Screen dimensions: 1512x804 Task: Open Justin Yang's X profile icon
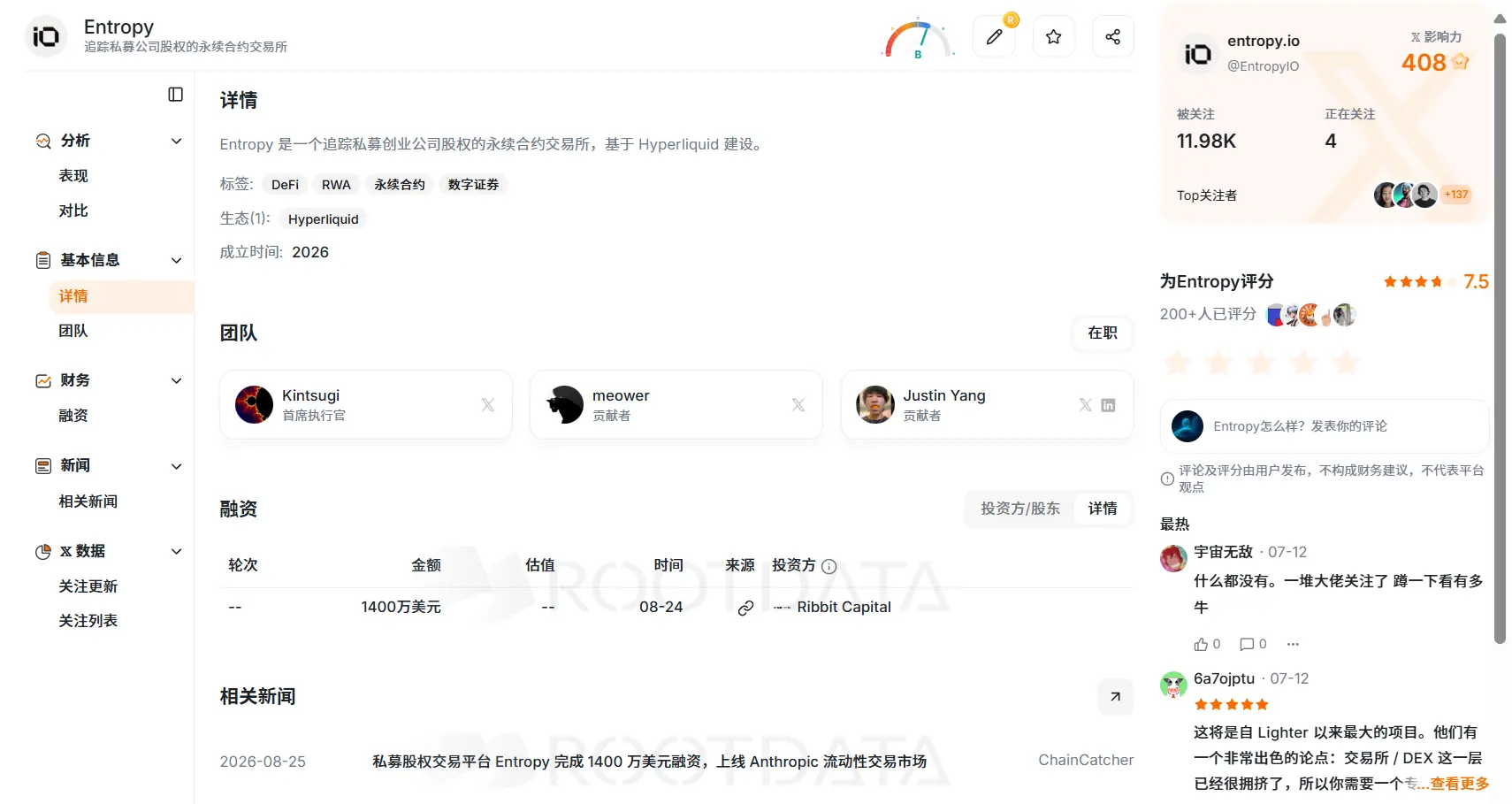point(1086,405)
